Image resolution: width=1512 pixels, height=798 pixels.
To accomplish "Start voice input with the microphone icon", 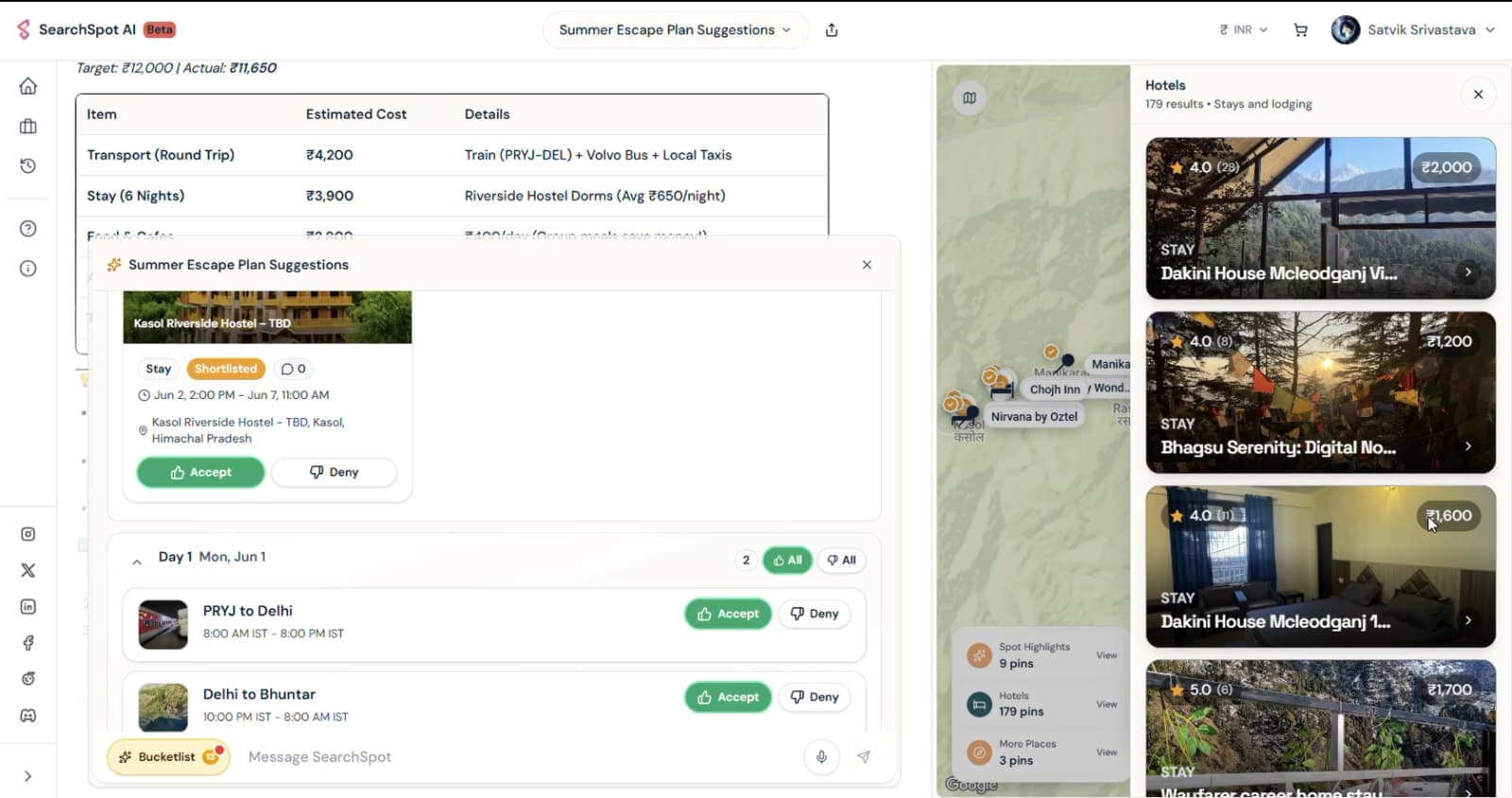I will coord(822,757).
